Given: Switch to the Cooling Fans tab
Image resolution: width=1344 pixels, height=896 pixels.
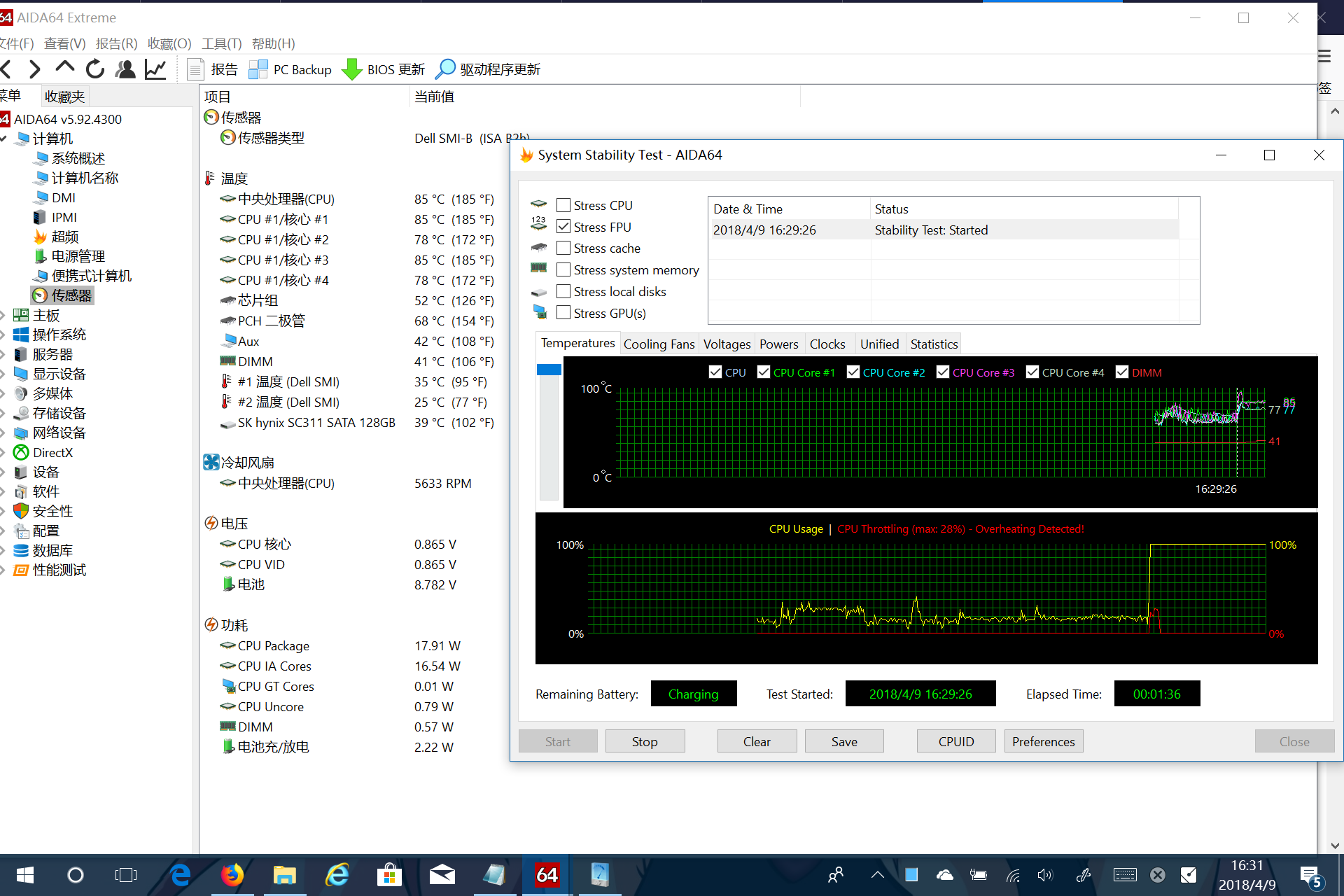Looking at the screenshot, I should pos(659,344).
